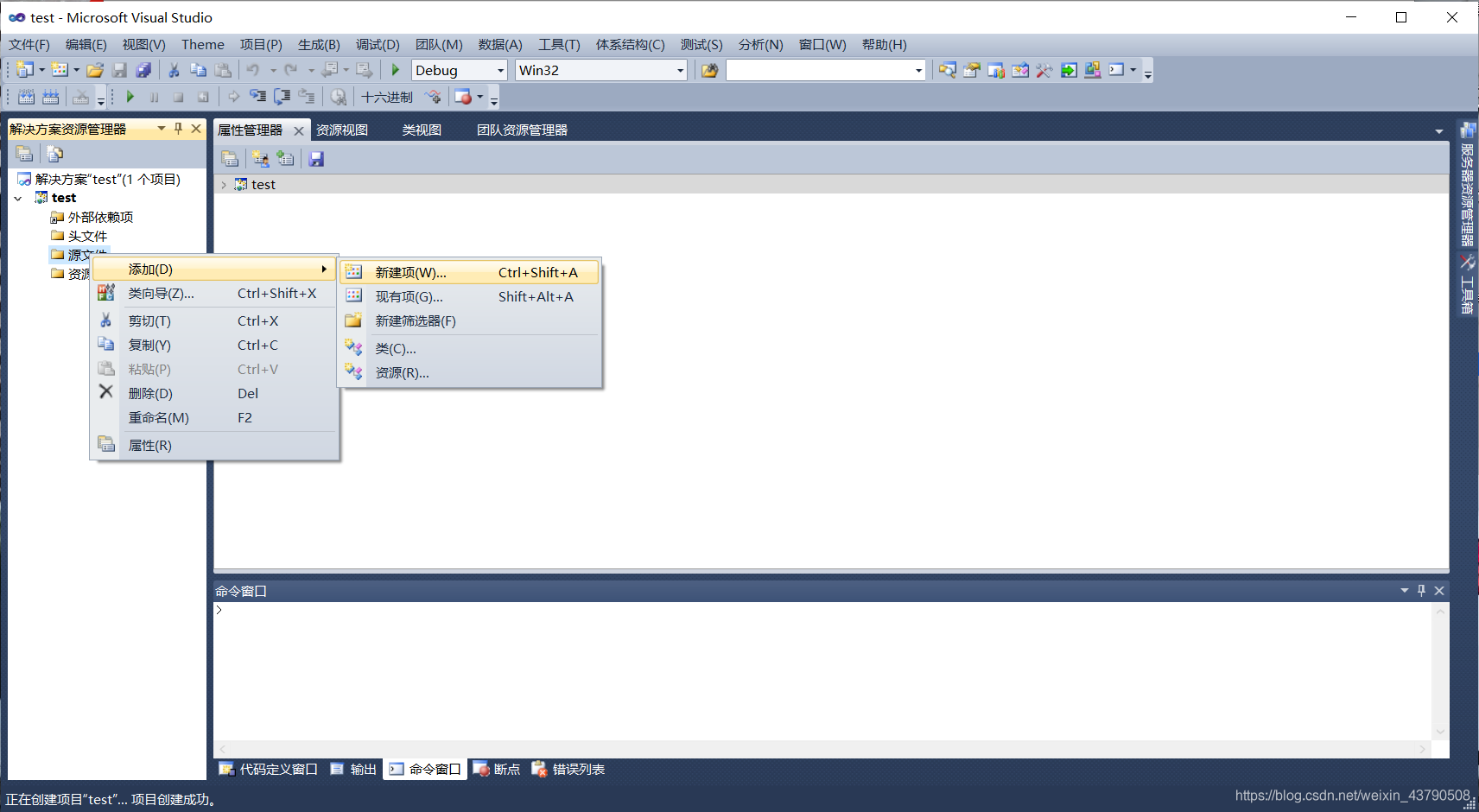Open the Command Window toolbar icon
The width and height of the screenshot is (1479, 812).
click(1117, 70)
